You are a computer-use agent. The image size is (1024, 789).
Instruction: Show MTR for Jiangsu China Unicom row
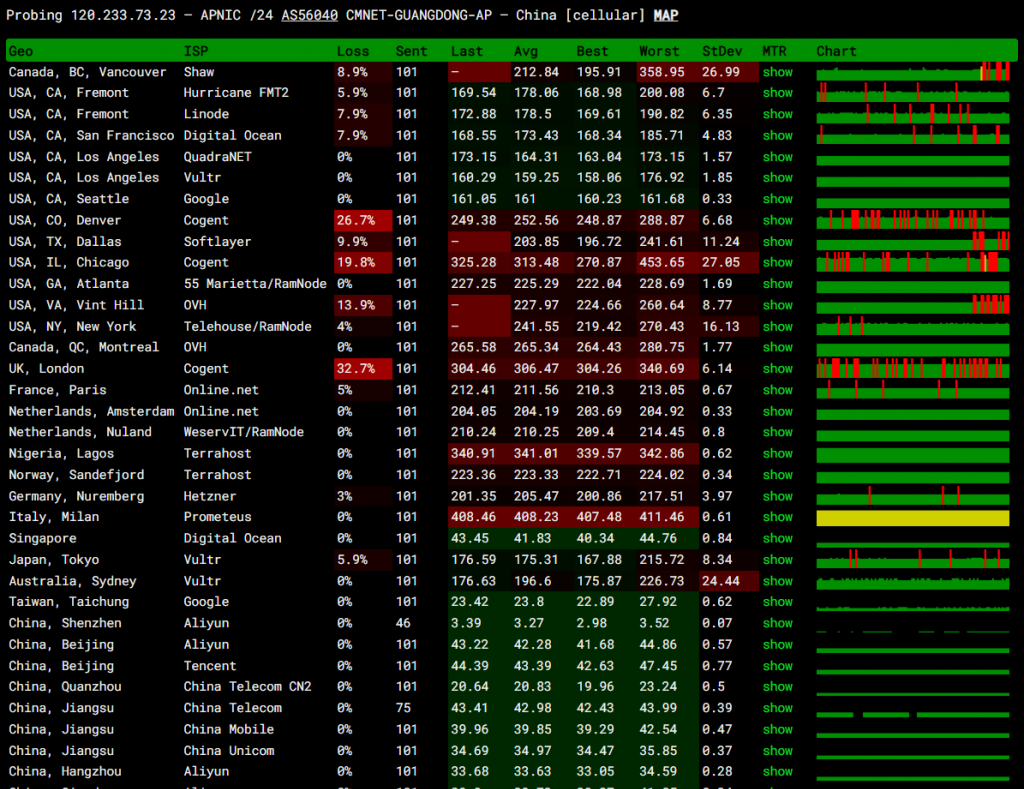(777, 751)
